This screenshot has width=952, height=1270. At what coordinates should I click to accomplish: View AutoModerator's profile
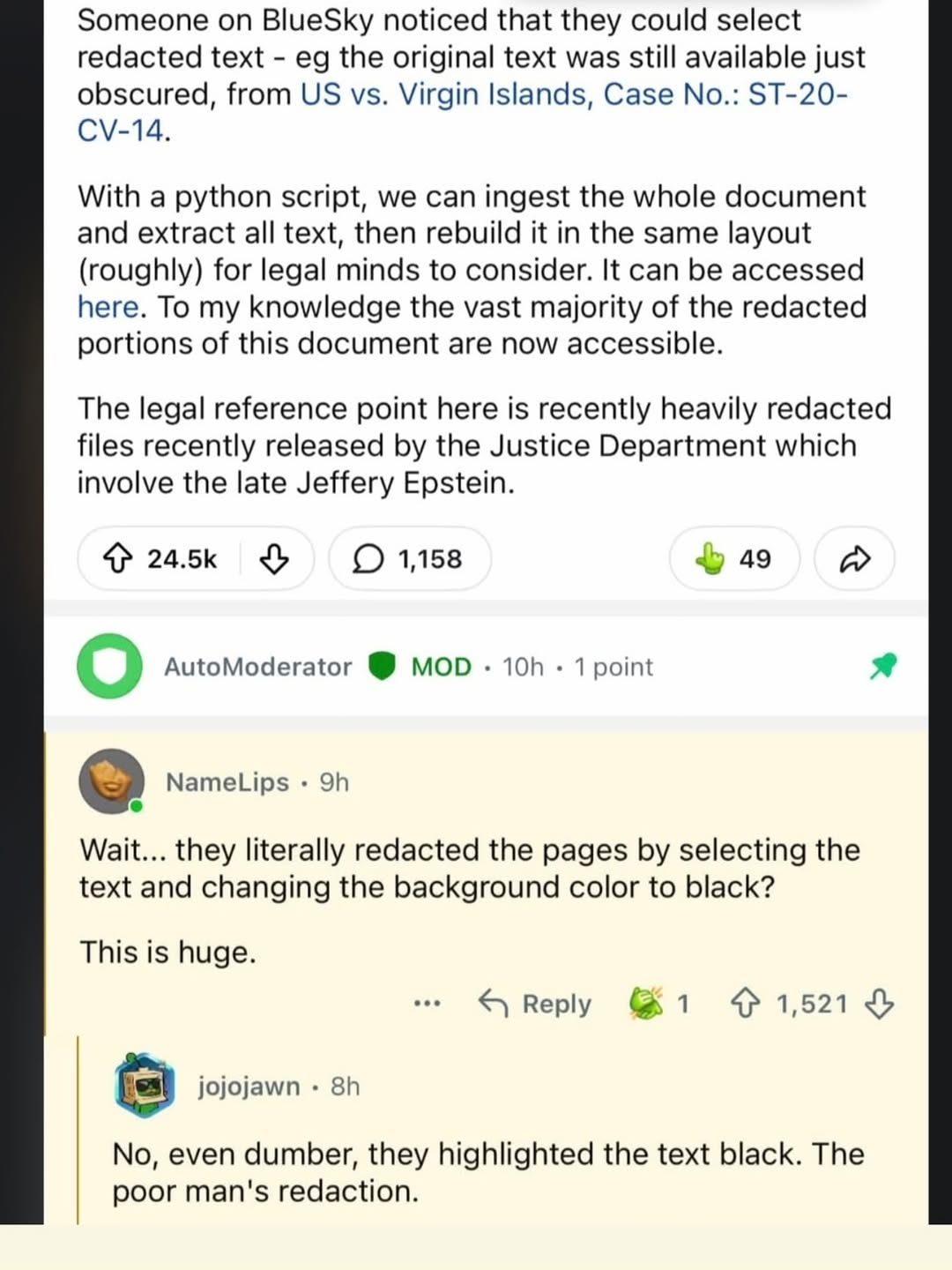coord(257,666)
